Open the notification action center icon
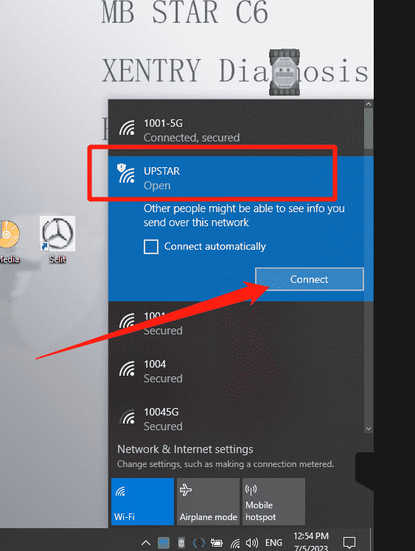 [349, 543]
